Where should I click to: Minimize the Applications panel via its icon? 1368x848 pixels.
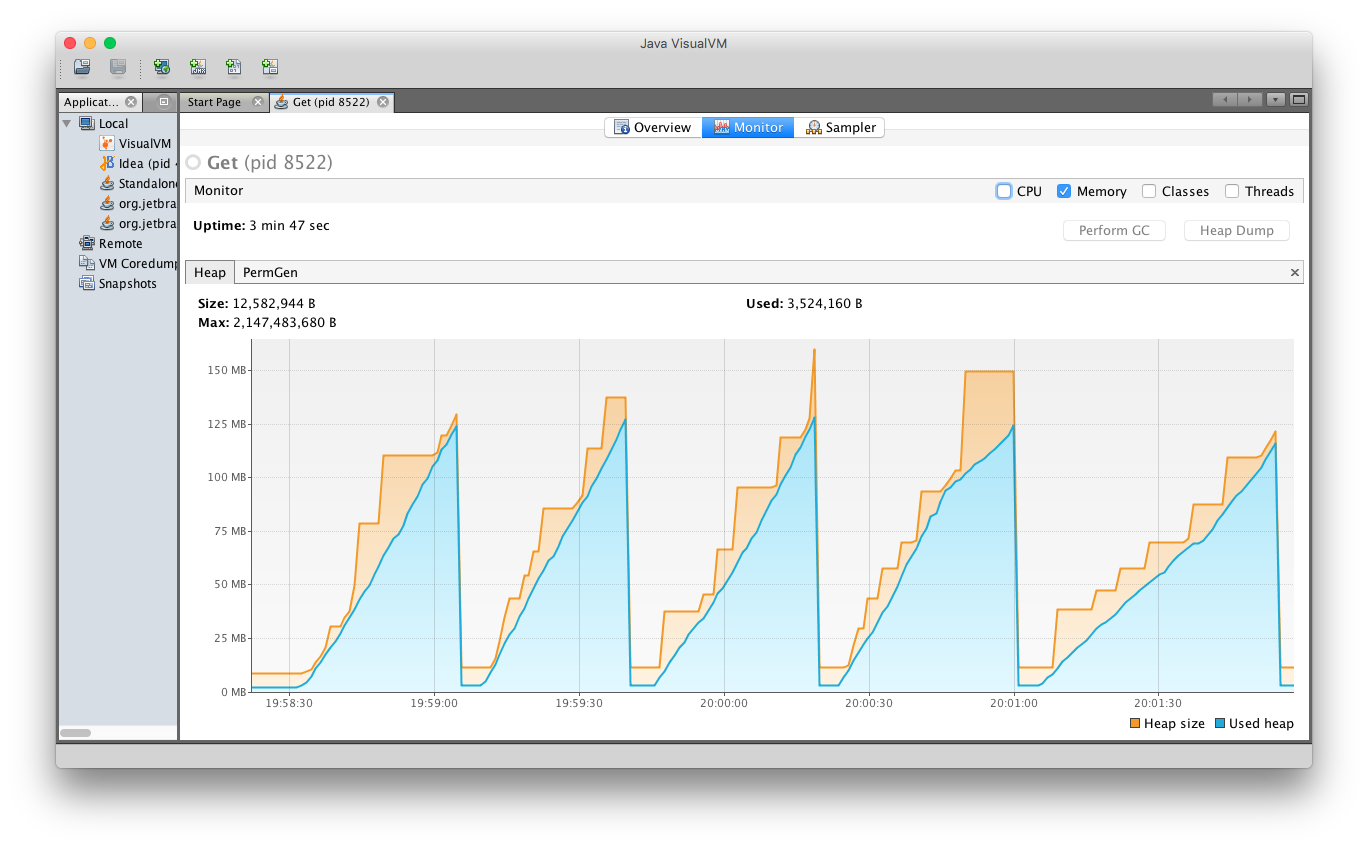click(x=164, y=102)
